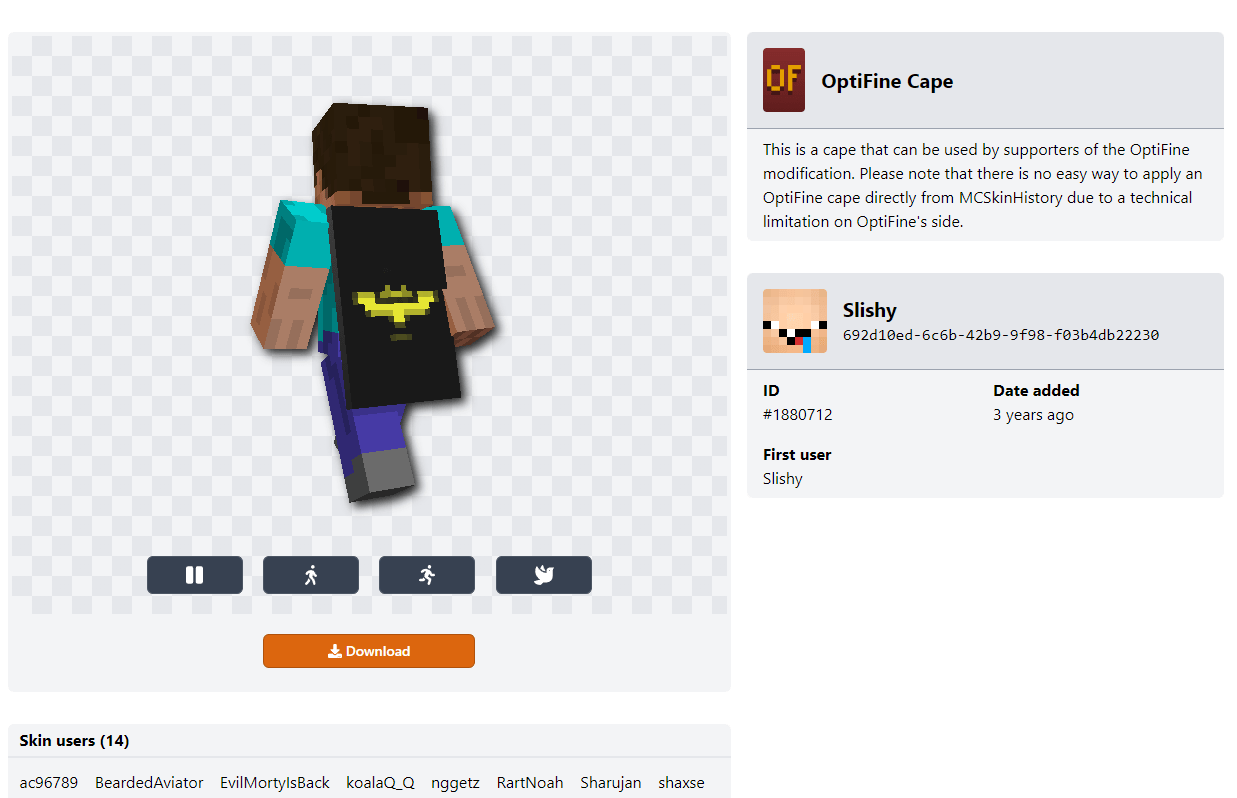Select the walking animation icon
Viewport: 1237px width, 798px height.
(x=310, y=574)
